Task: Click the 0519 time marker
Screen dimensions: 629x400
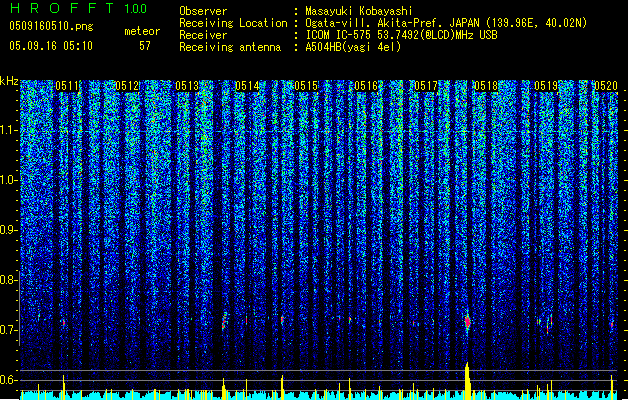Action: click(546, 86)
